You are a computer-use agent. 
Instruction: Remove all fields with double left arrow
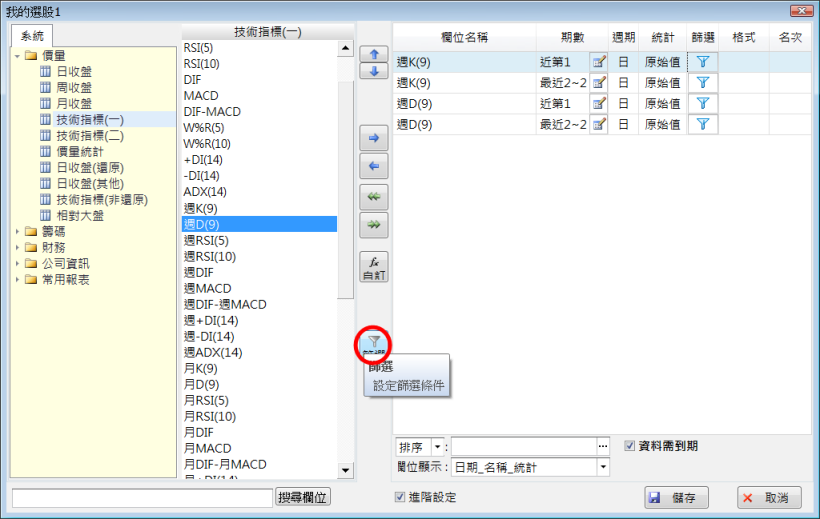coord(374,197)
